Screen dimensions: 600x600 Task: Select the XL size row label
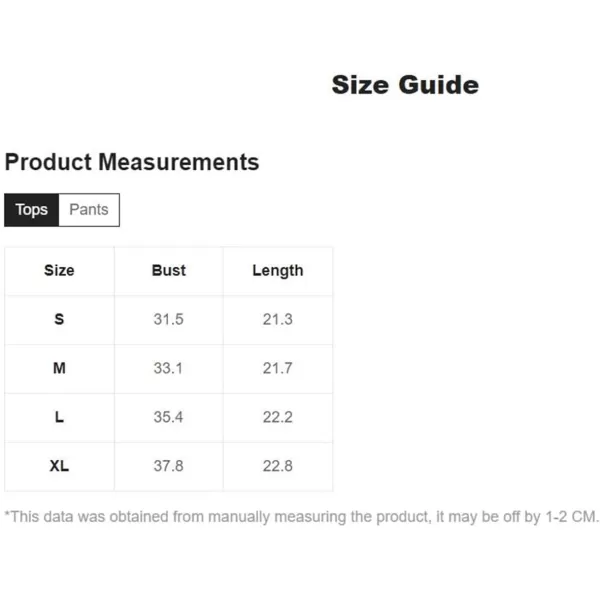(59, 466)
